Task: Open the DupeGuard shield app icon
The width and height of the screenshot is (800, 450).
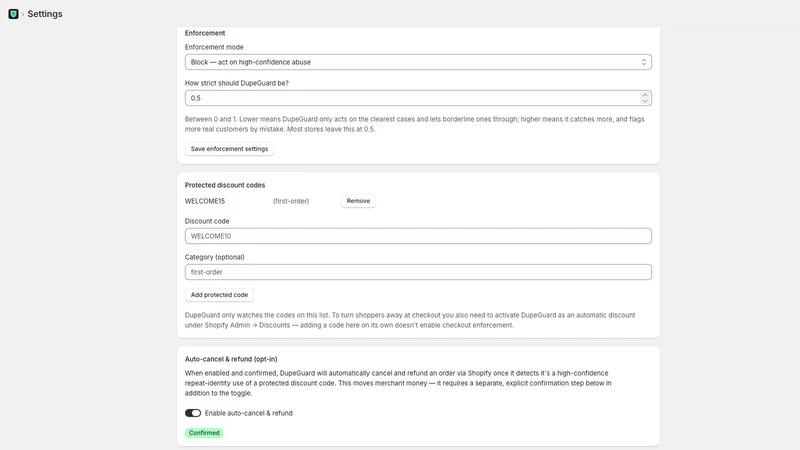Action: (x=13, y=14)
